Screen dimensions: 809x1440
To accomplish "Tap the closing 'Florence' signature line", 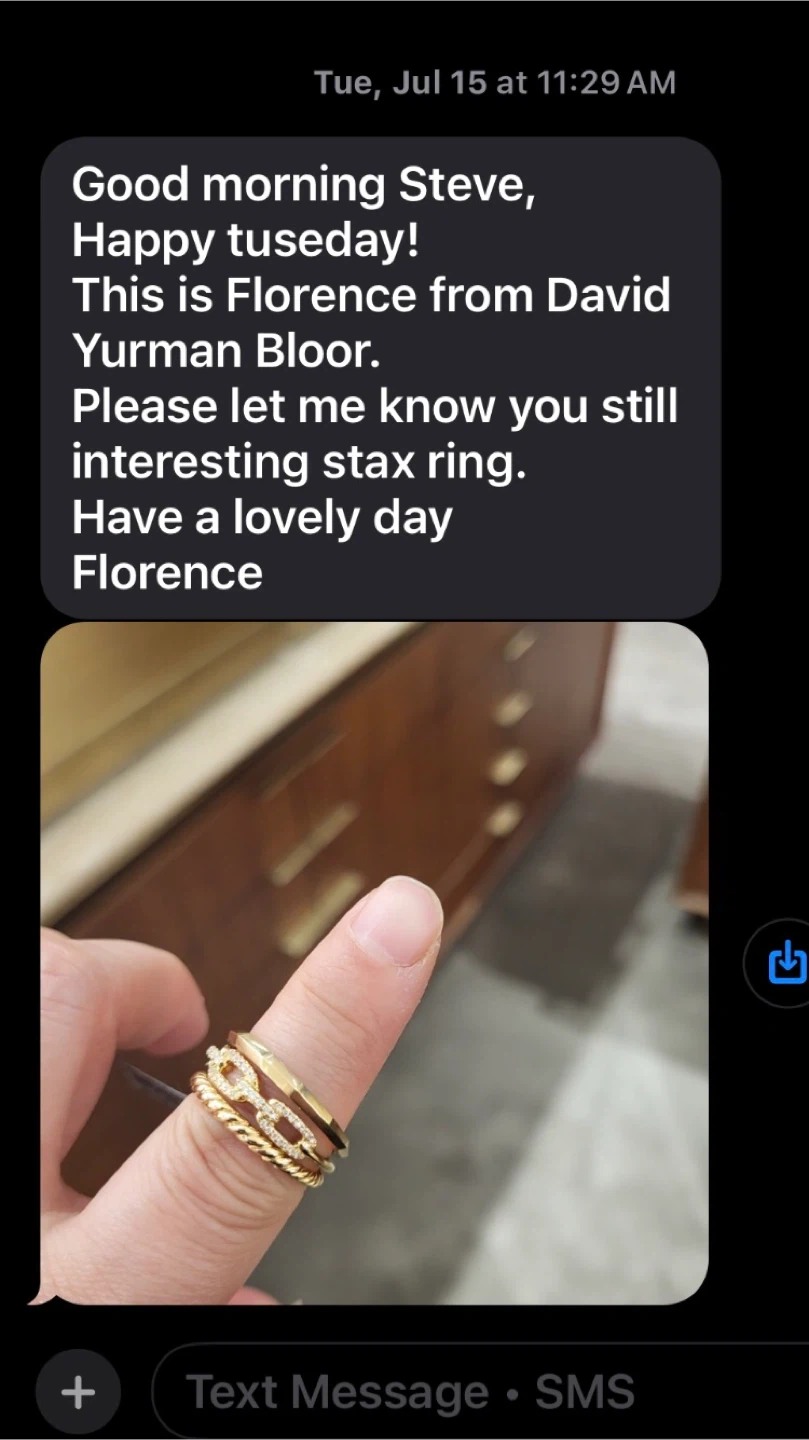I will click(x=167, y=573).
